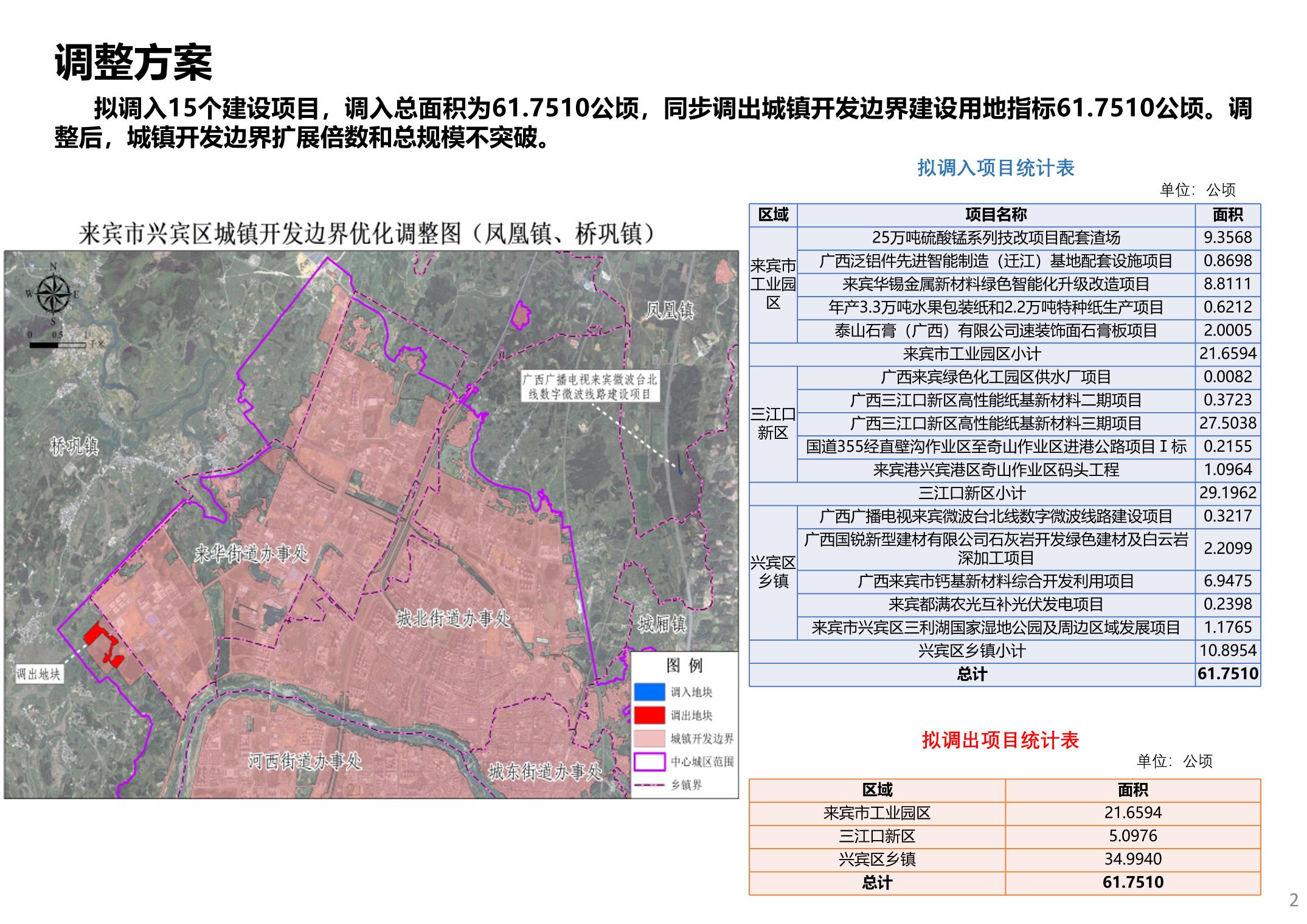
Task: Click the dashed 乡镇界 legend line
Action: click(649, 785)
